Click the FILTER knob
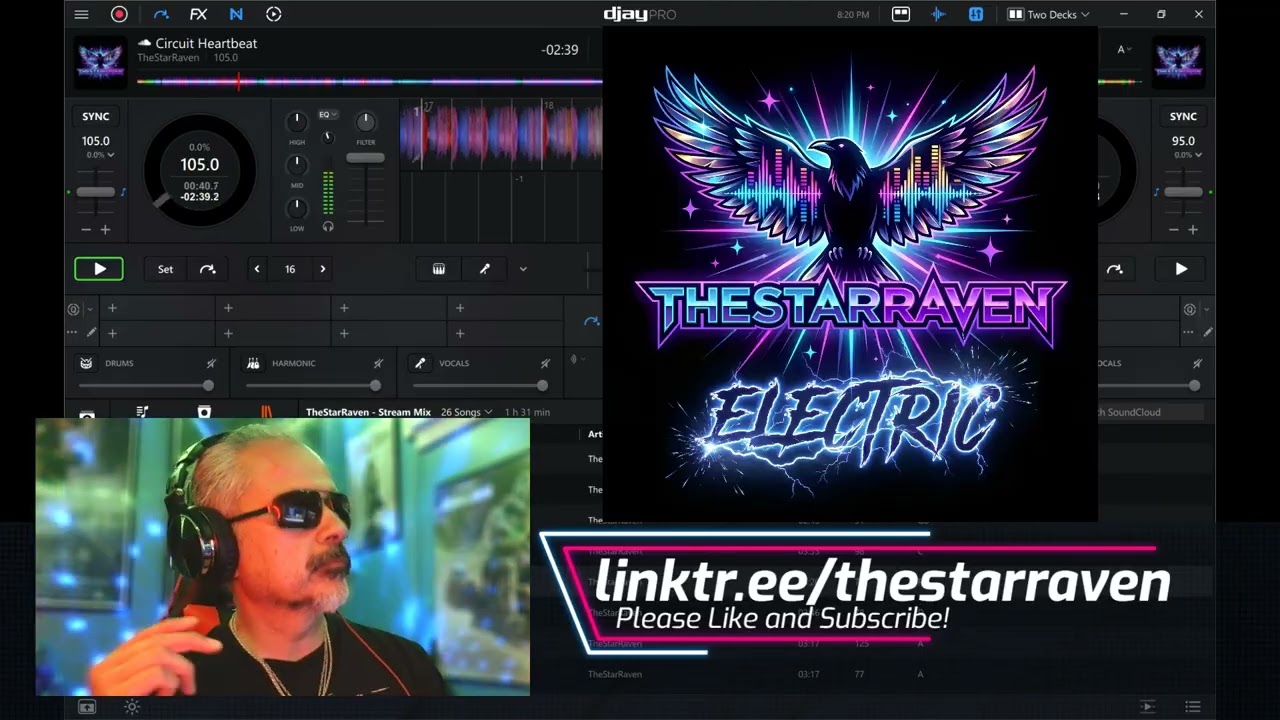The height and width of the screenshot is (720, 1280). point(366,122)
